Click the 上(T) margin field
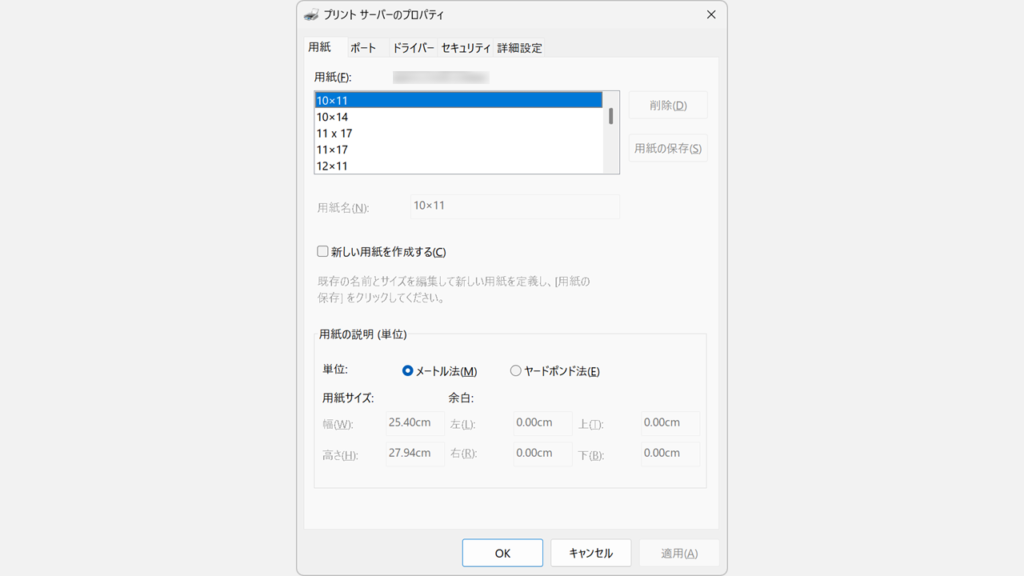Image resolution: width=1024 pixels, height=576 pixels. 670,423
